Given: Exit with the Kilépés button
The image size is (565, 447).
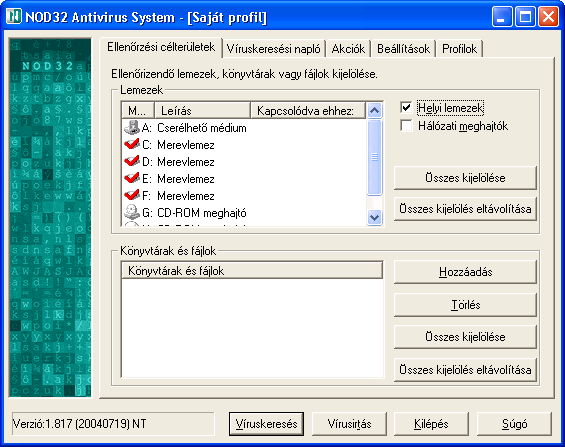Looking at the screenshot, I should (x=431, y=424).
